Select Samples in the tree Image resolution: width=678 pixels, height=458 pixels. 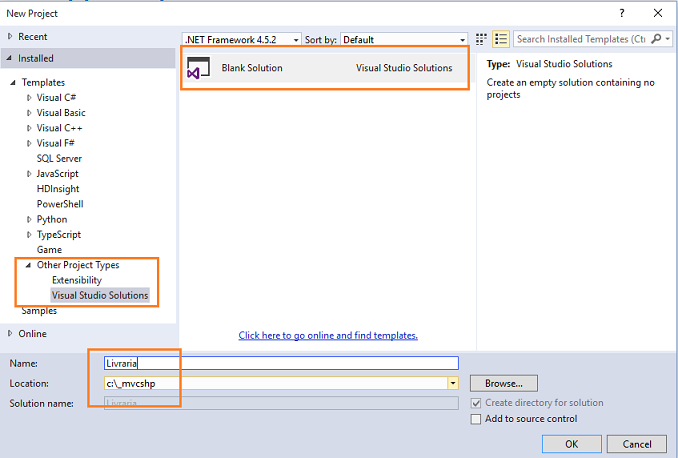pos(39,311)
